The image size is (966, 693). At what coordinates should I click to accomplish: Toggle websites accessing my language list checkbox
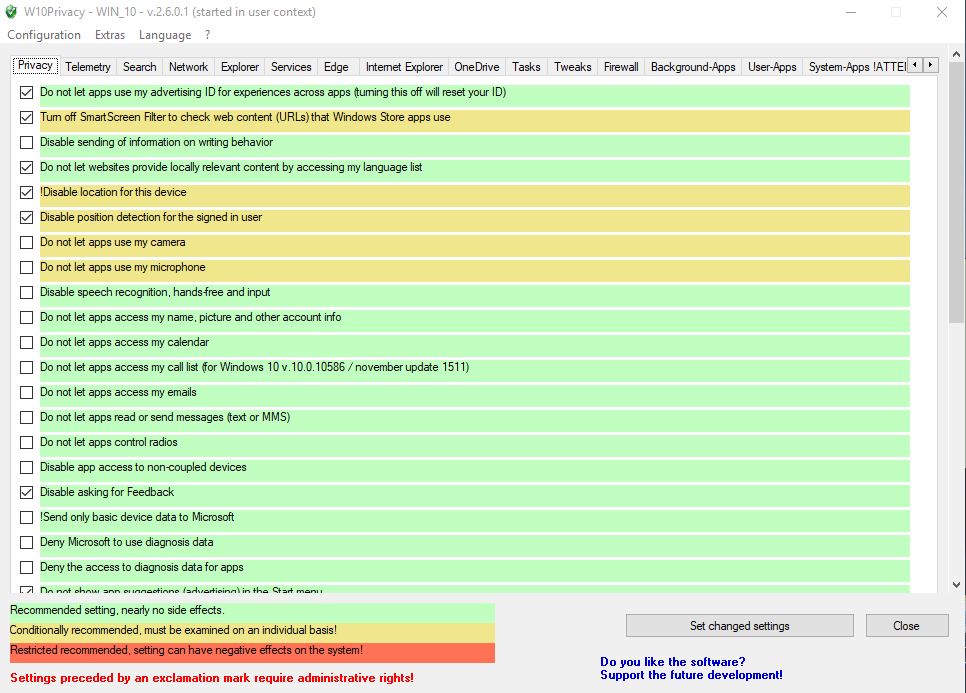(x=26, y=168)
